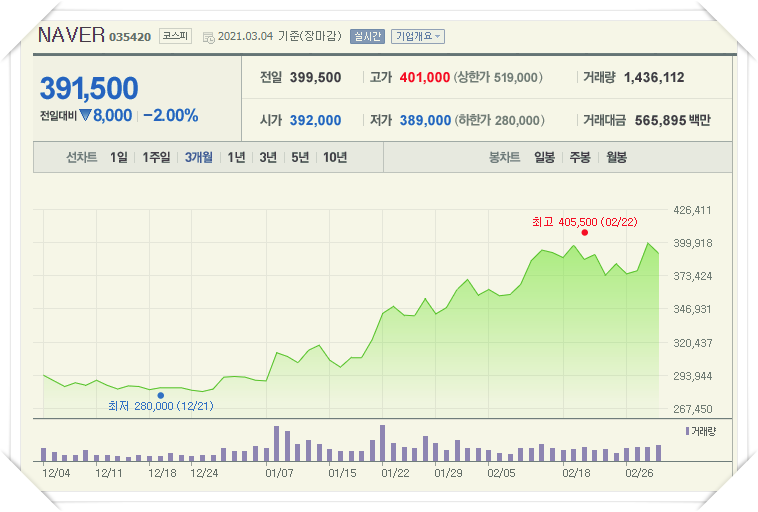Select the 5년 chart range
Viewport: 758px width, 512px height.
coord(300,157)
